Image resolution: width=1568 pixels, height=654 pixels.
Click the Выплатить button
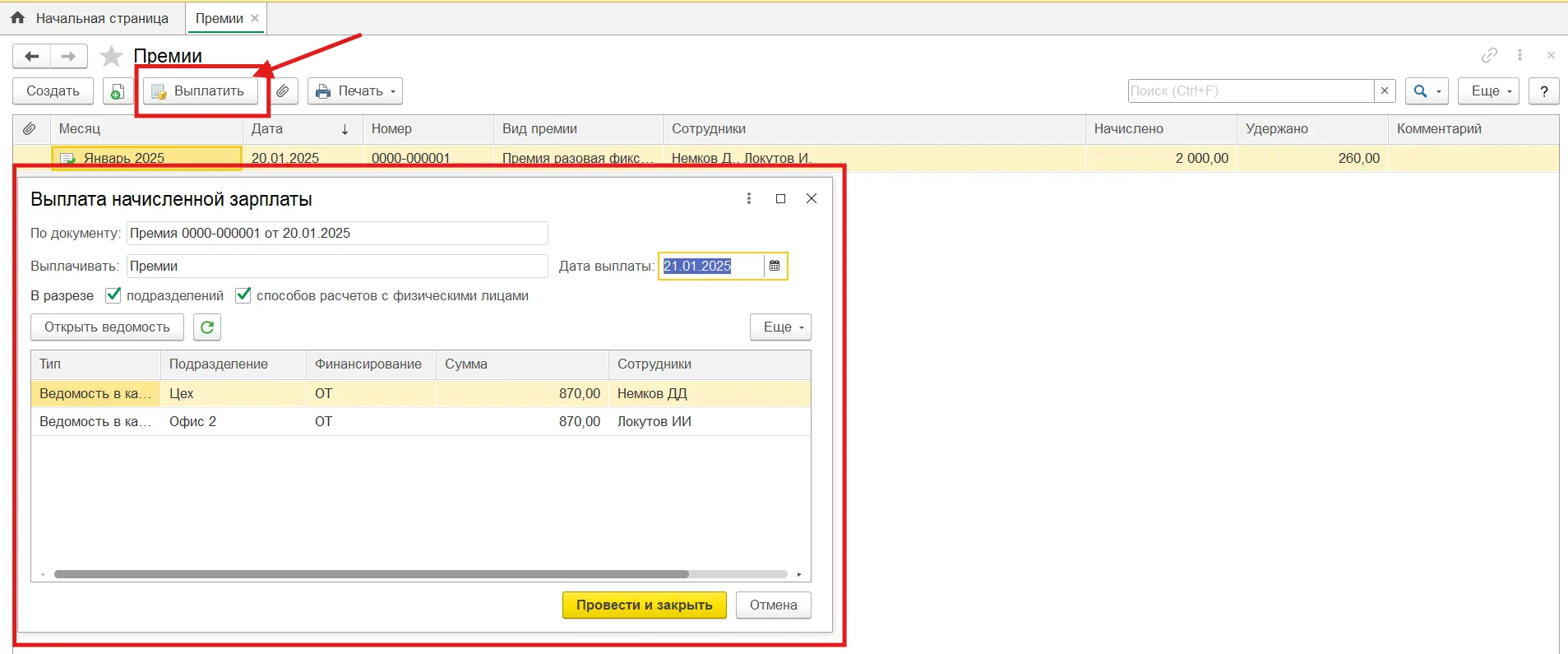(x=200, y=91)
